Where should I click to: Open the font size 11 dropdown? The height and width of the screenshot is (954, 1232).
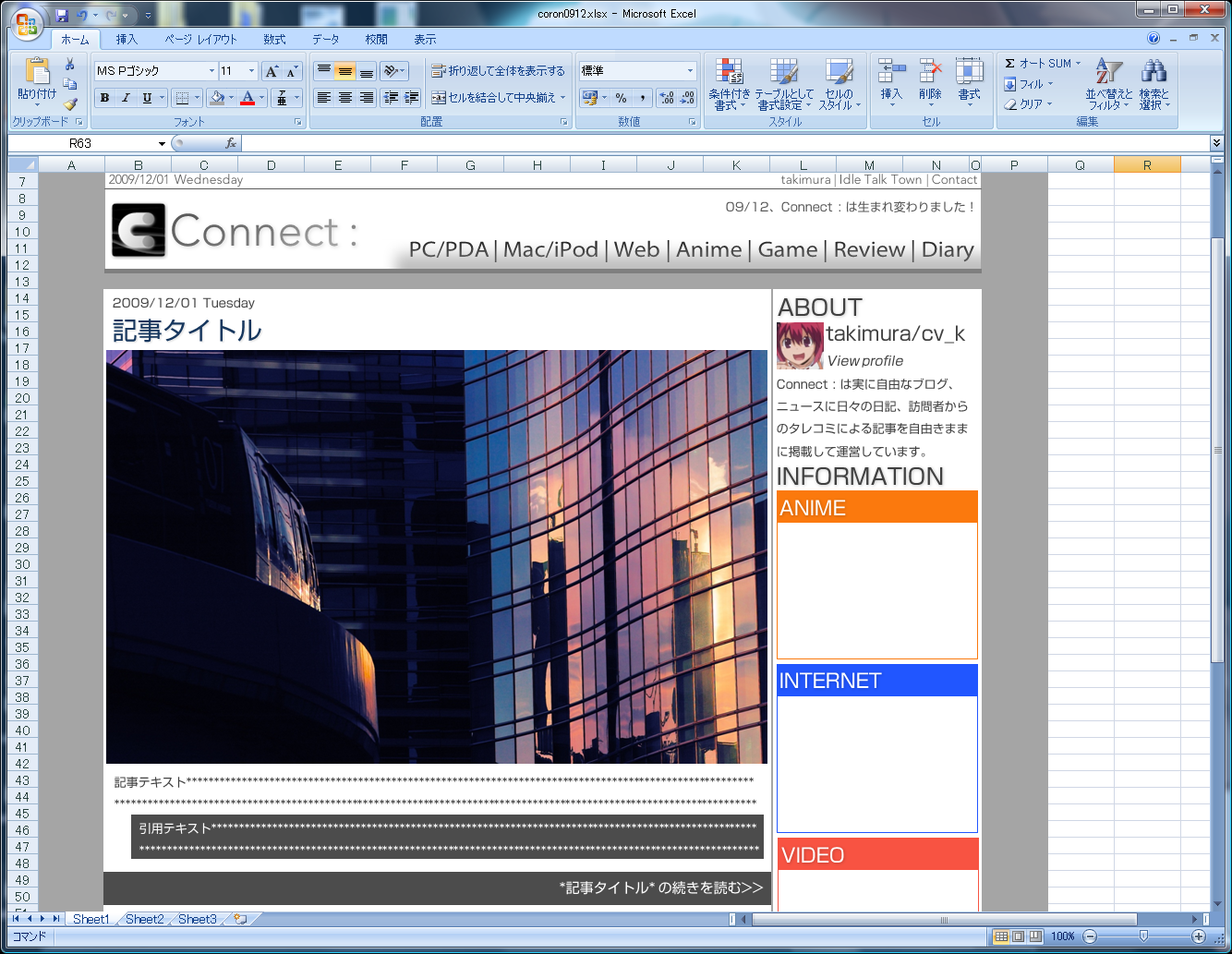click(x=251, y=71)
